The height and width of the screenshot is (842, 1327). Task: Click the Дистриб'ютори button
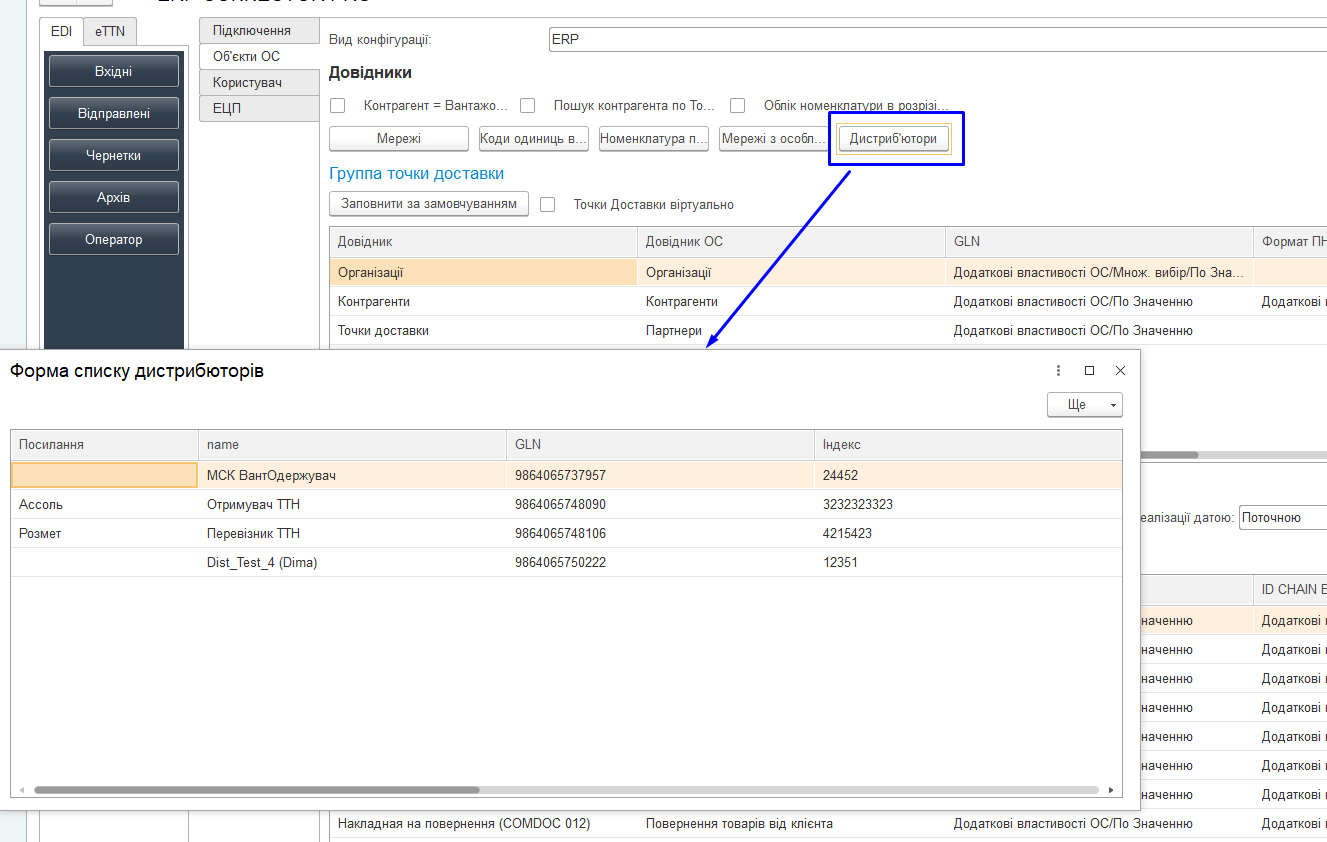click(x=893, y=139)
